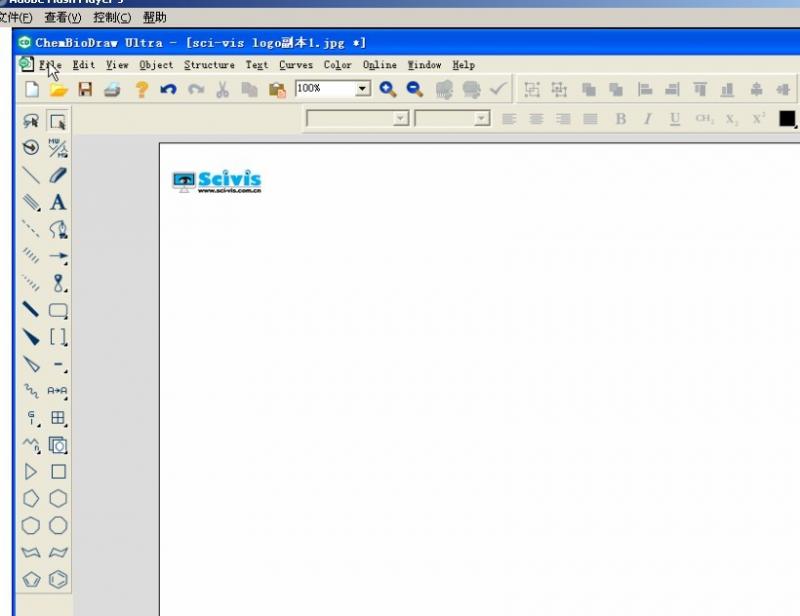Select the Pen drawing tool
Viewport: 800px width, 616px height.
58,229
